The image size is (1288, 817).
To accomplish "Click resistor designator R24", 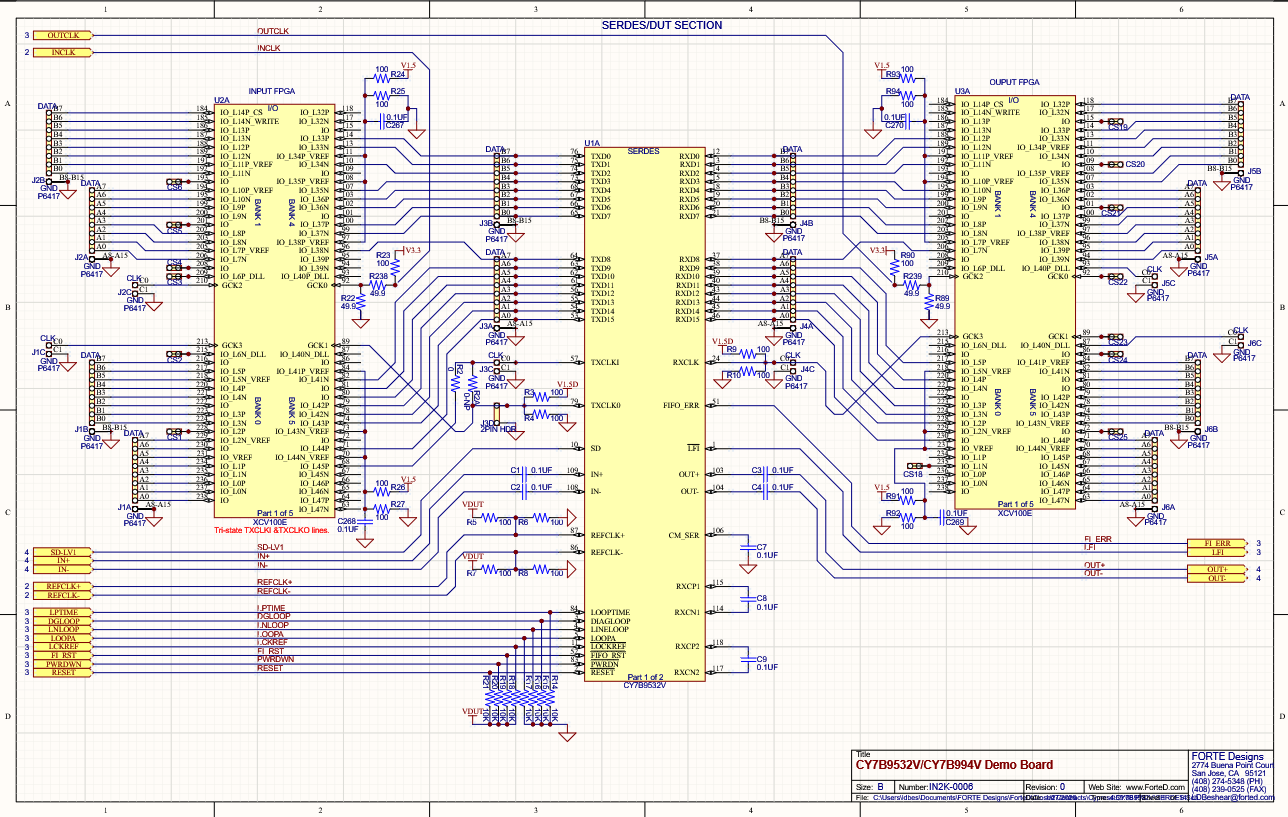I will [x=398, y=74].
